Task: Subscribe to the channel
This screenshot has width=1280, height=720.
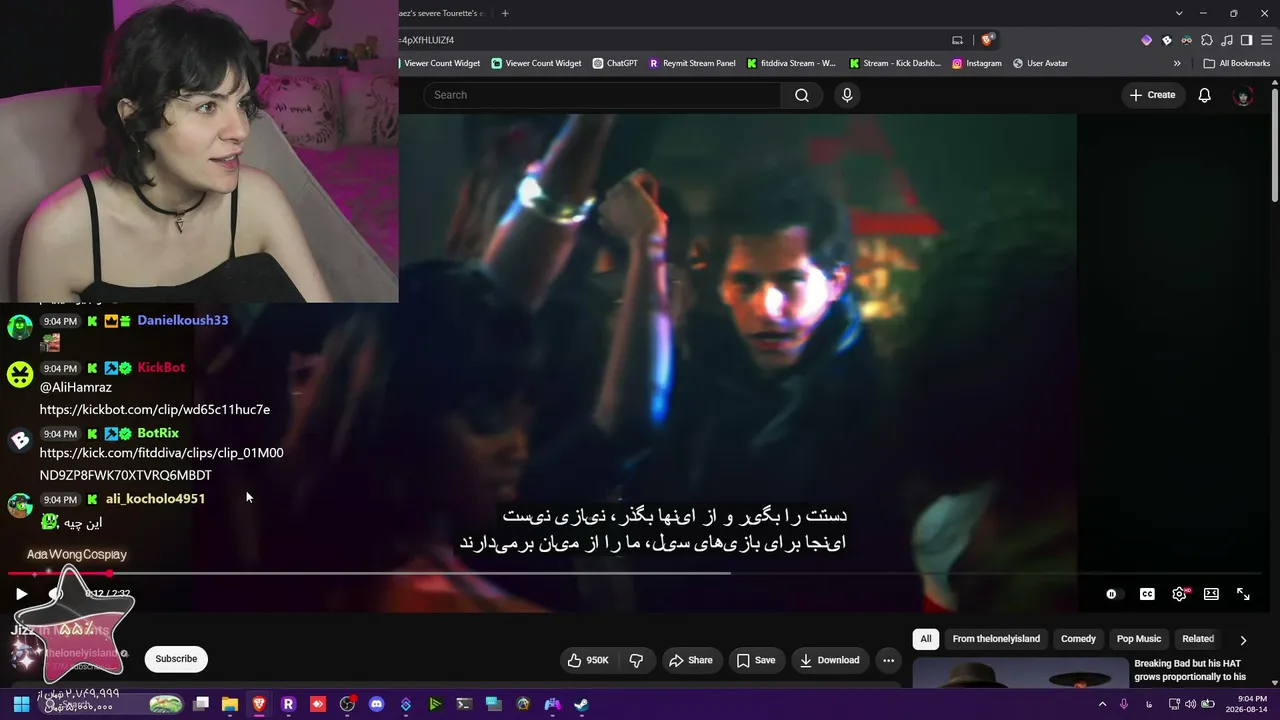Action: pyautogui.click(x=176, y=659)
